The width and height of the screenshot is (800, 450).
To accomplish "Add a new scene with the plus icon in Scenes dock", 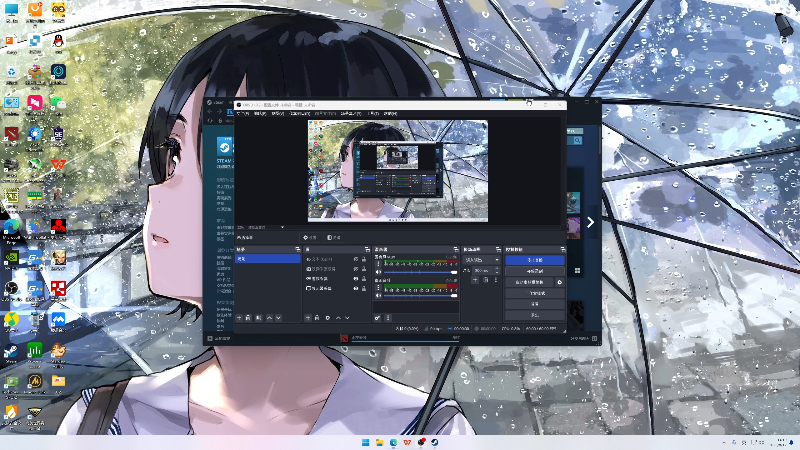I will coord(239,318).
